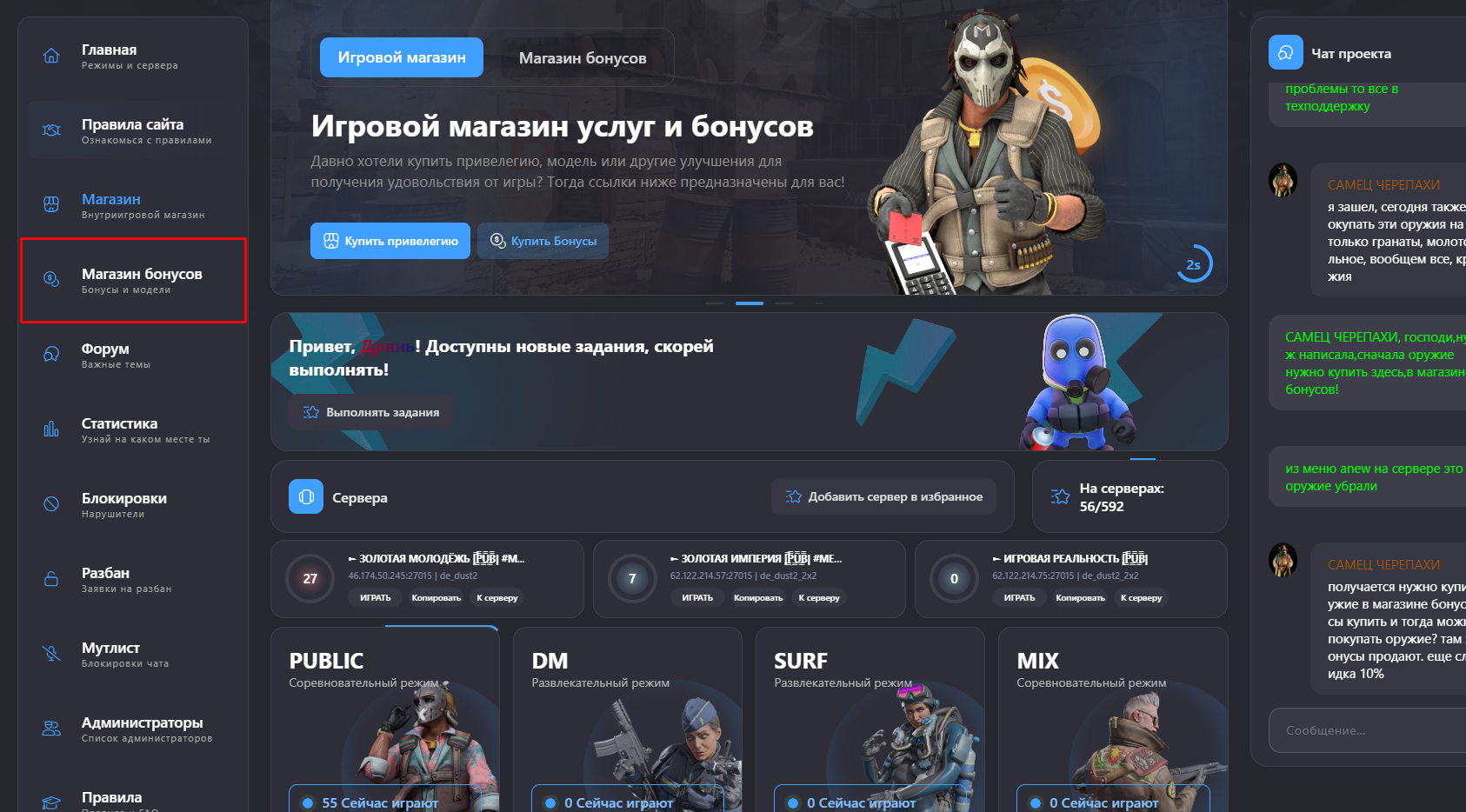
Task: Click the Выполнять задания button
Action: click(x=371, y=412)
